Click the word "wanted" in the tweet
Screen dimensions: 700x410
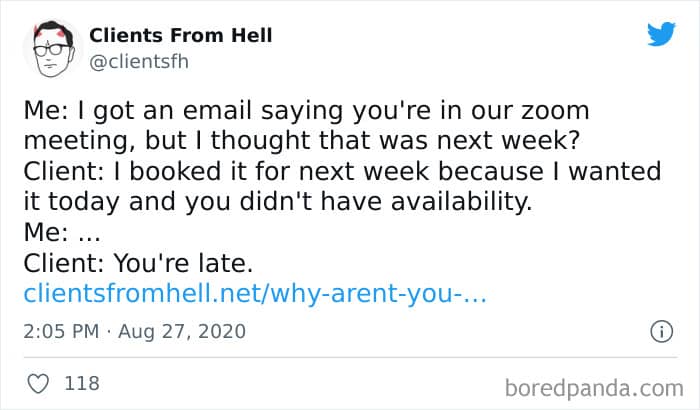614,172
